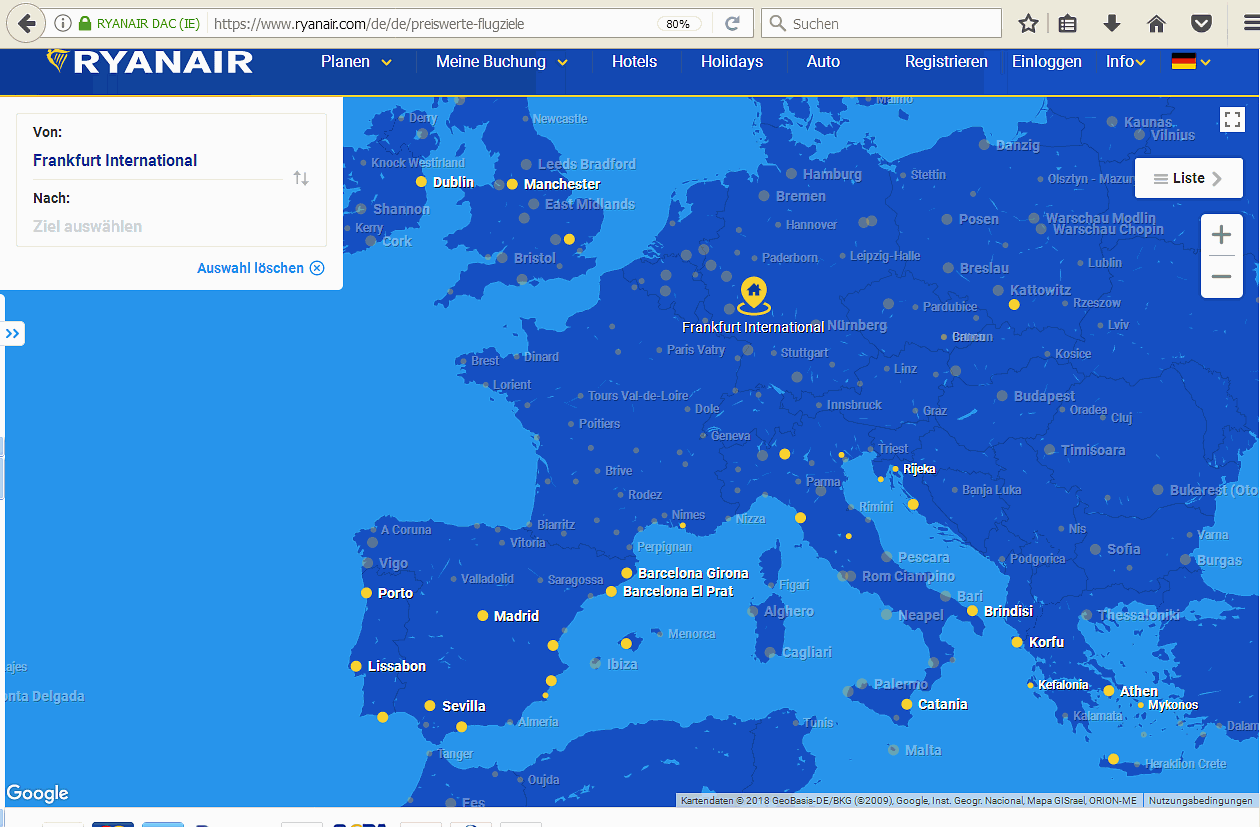Click the 80% zoom level indicator
The height and width of the screenshot is (827, 1260).
[678, 23]
